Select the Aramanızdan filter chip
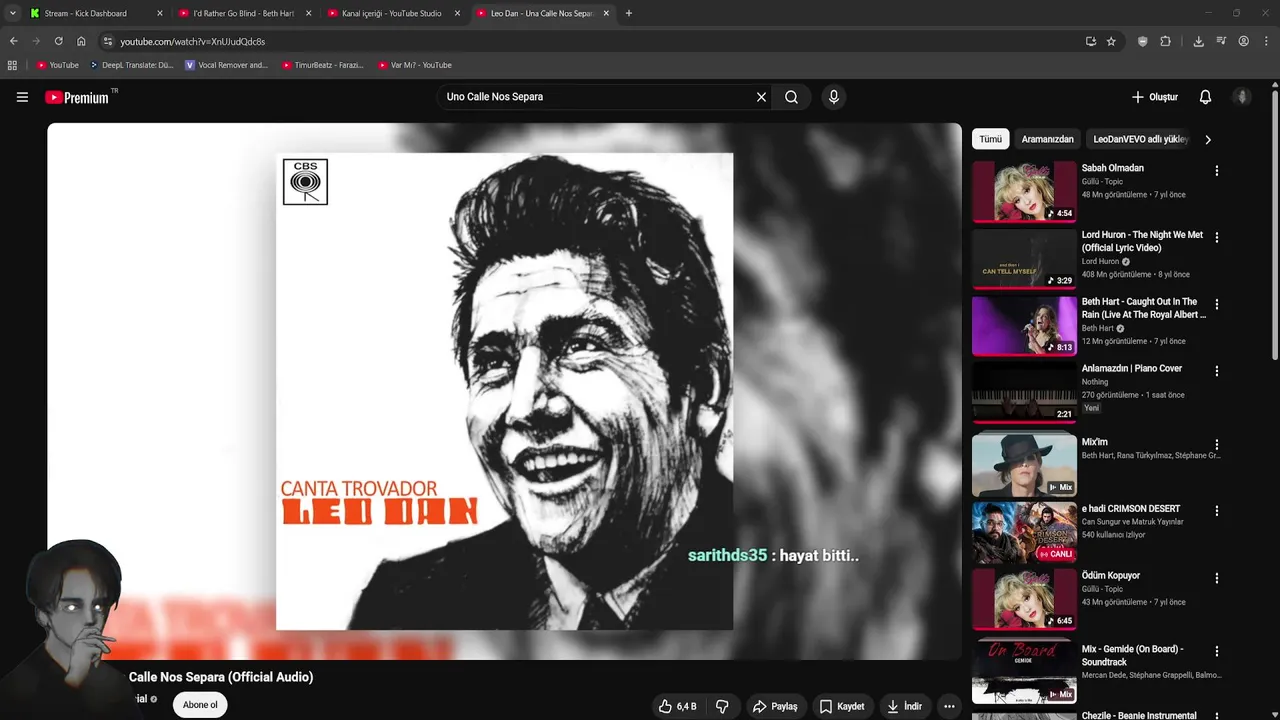The image size is (1280, 720). pyautogui.click(x=1047, y=139)
